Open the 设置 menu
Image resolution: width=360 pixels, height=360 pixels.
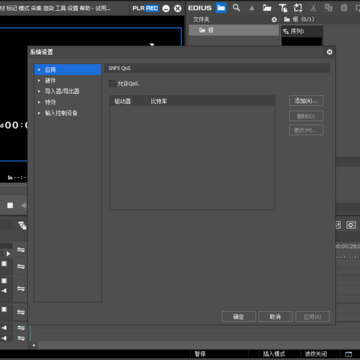click(x=73, y=8)
